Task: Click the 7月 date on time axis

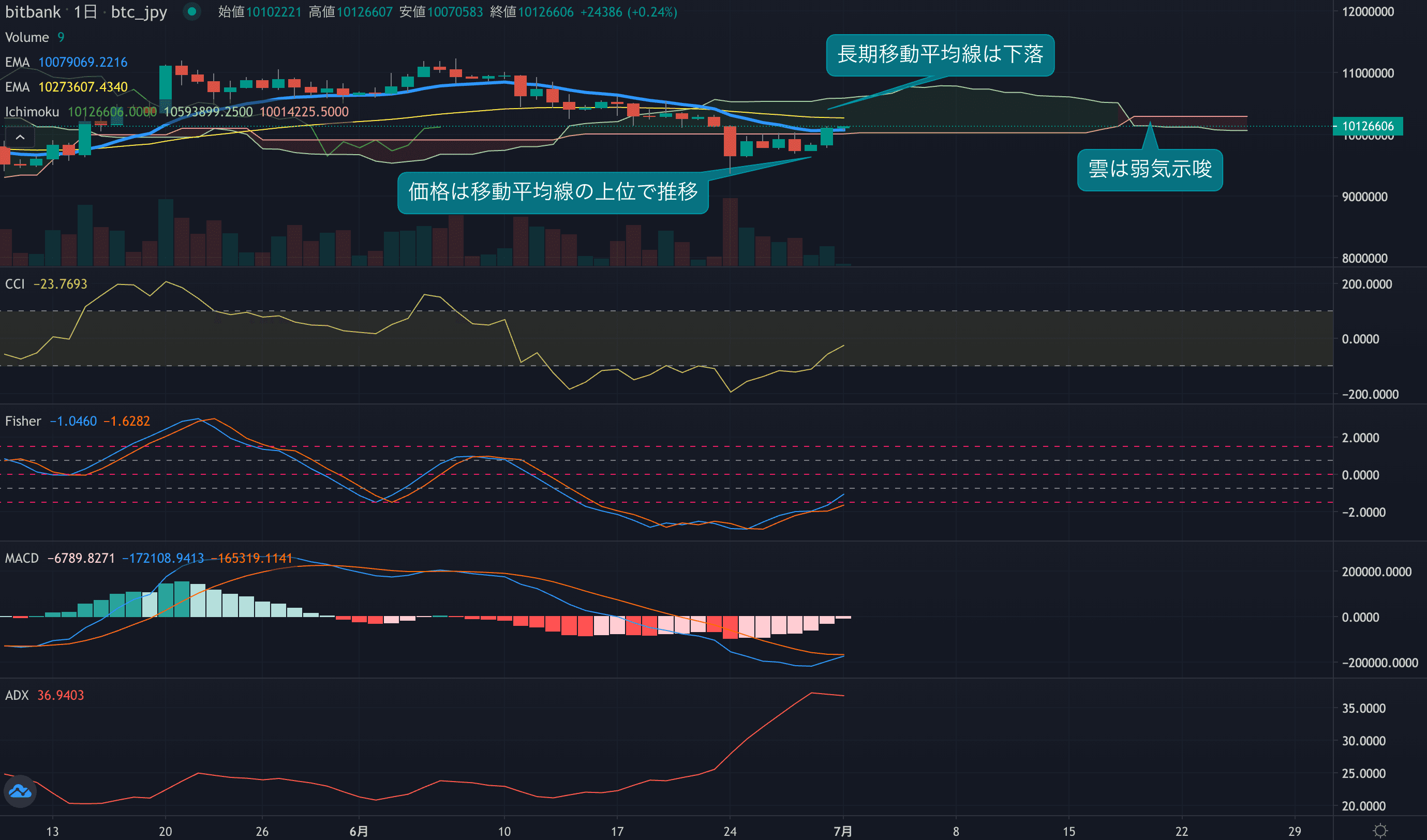Action: (843, 831)
